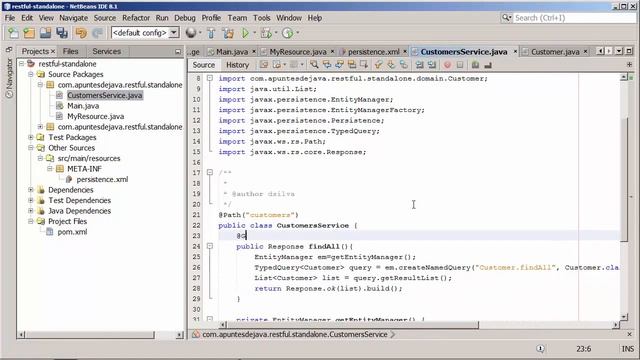Image resolution: width=640 pixels, height=360 pixels.
Task: Click Find Previous Occurrence editor icon
Action: (x=327, y=64)
